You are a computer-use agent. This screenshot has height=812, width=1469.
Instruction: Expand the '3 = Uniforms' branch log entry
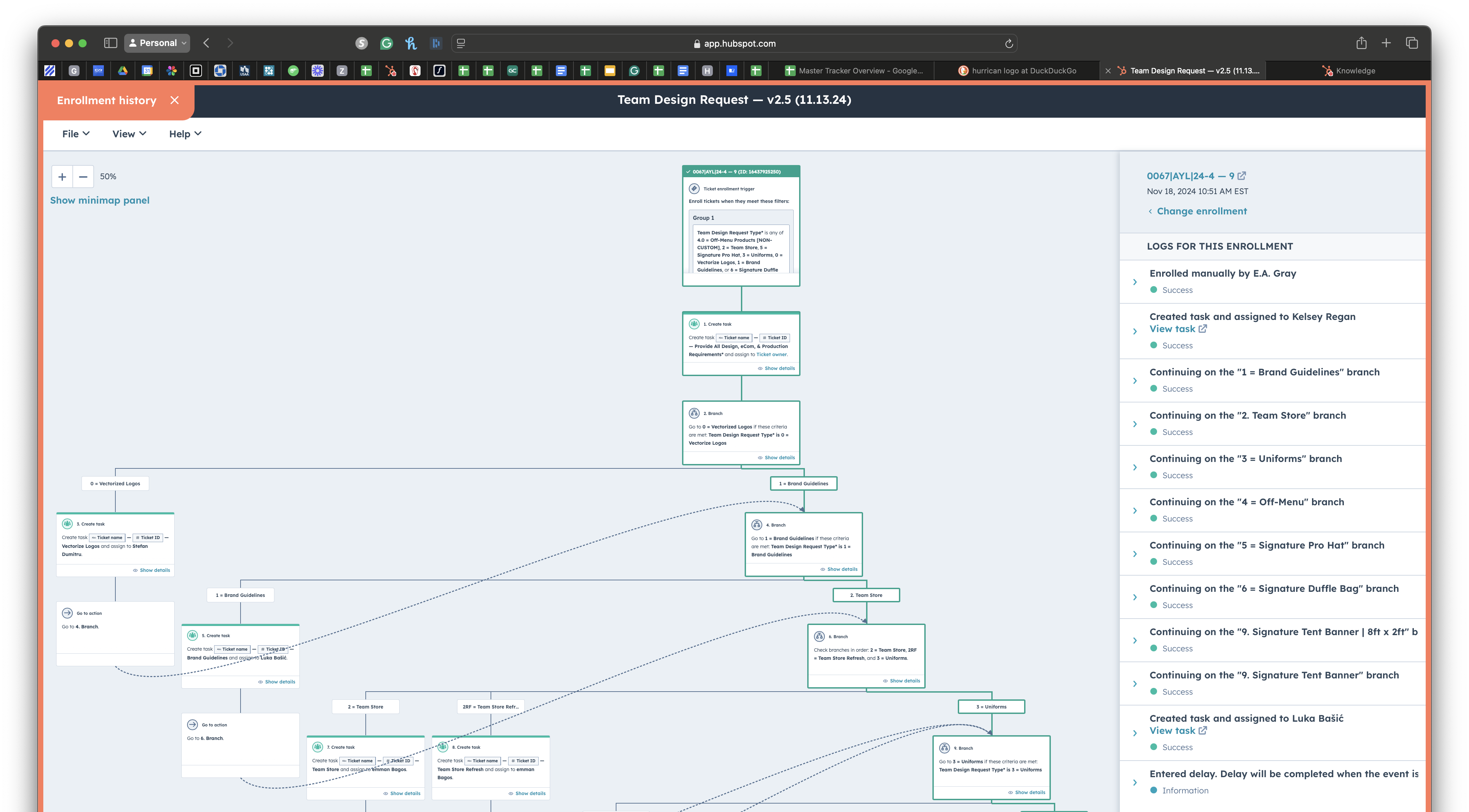(x=1135, y=467)
